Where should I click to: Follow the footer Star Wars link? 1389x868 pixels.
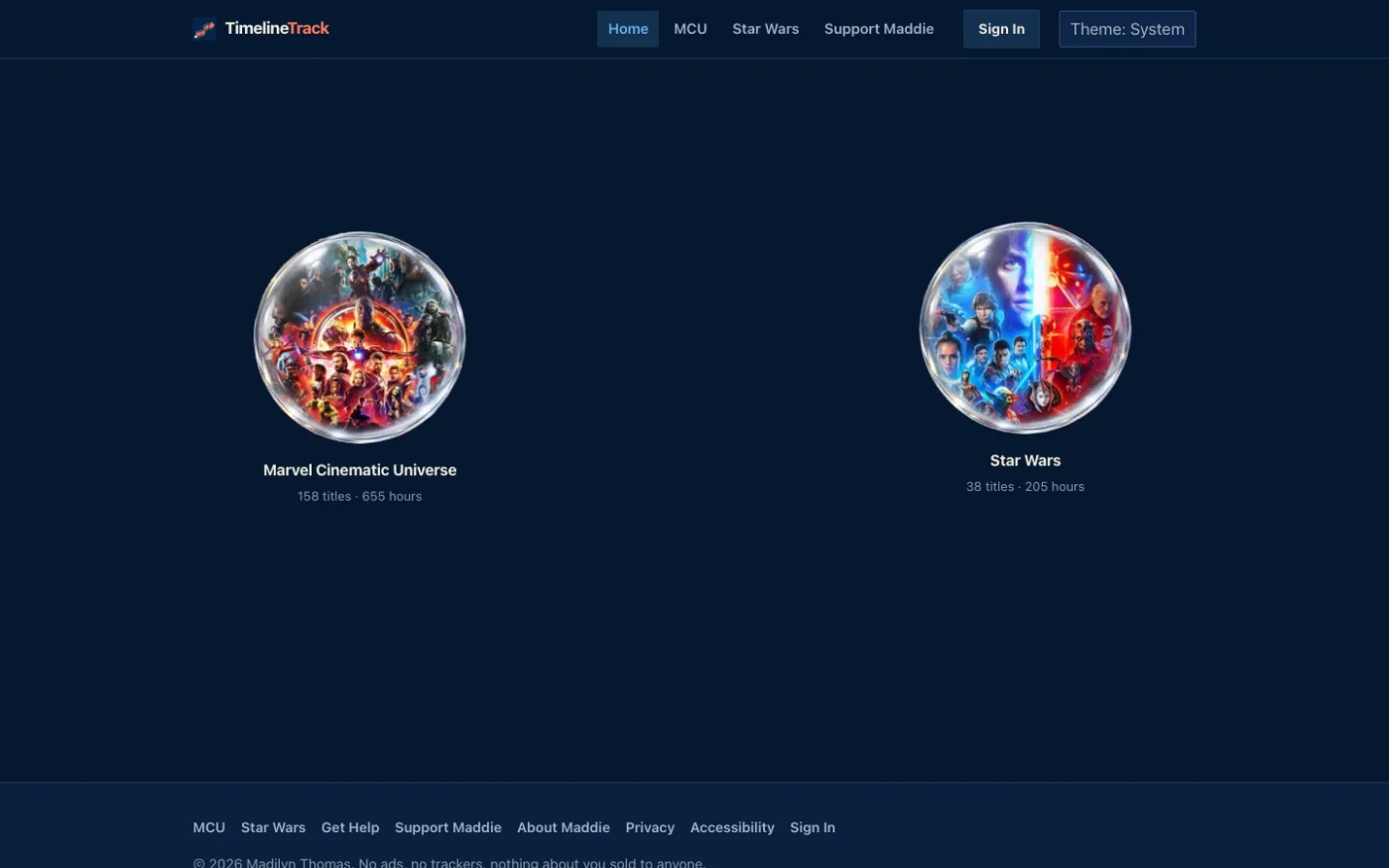coord(273,827)
